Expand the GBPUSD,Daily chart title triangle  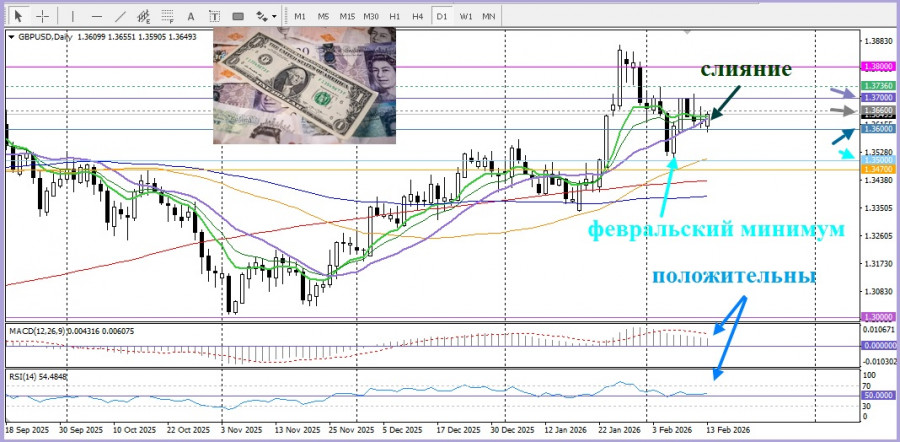pos(11,37)
